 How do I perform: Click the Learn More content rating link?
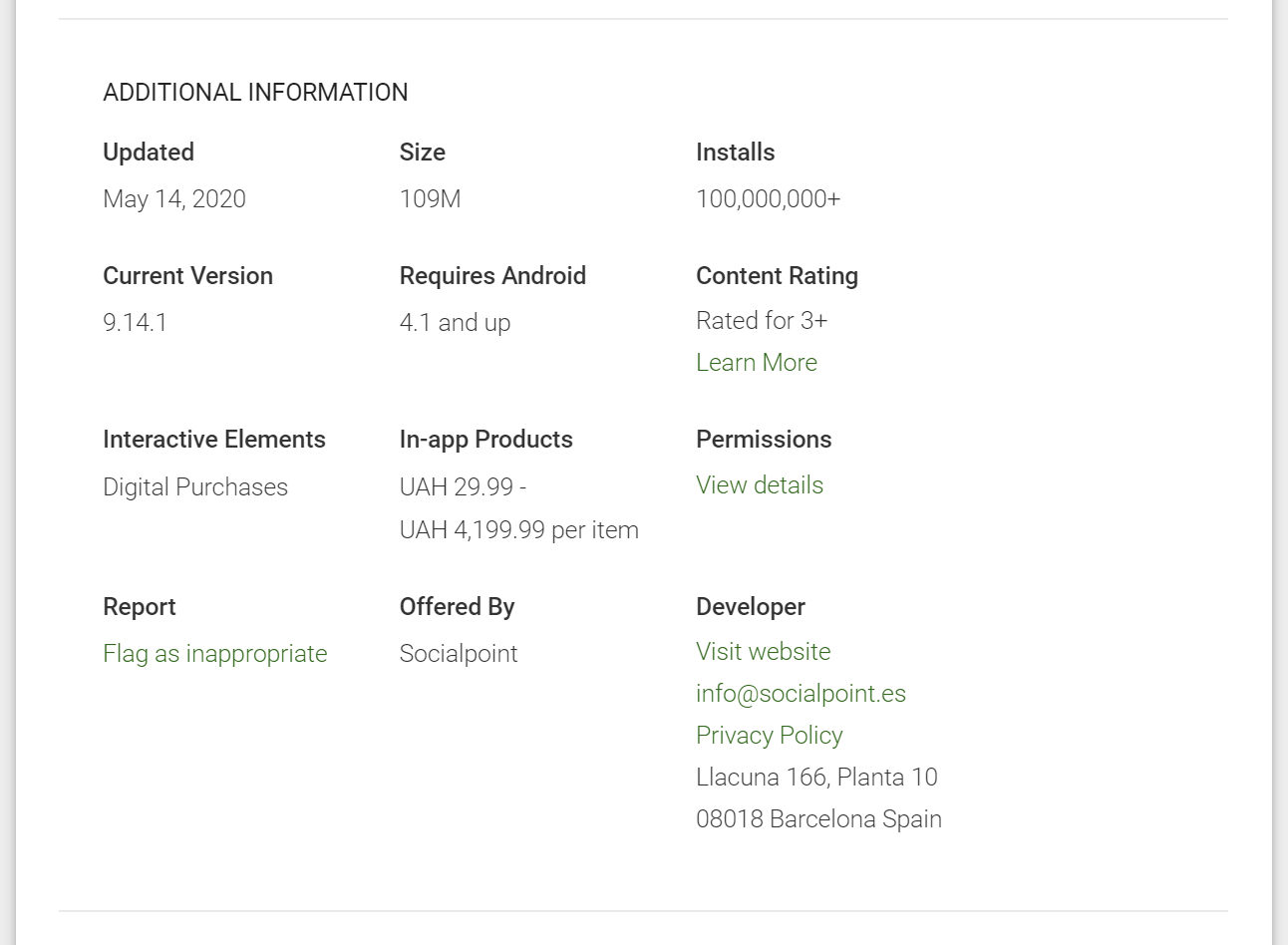pos(756,363)
